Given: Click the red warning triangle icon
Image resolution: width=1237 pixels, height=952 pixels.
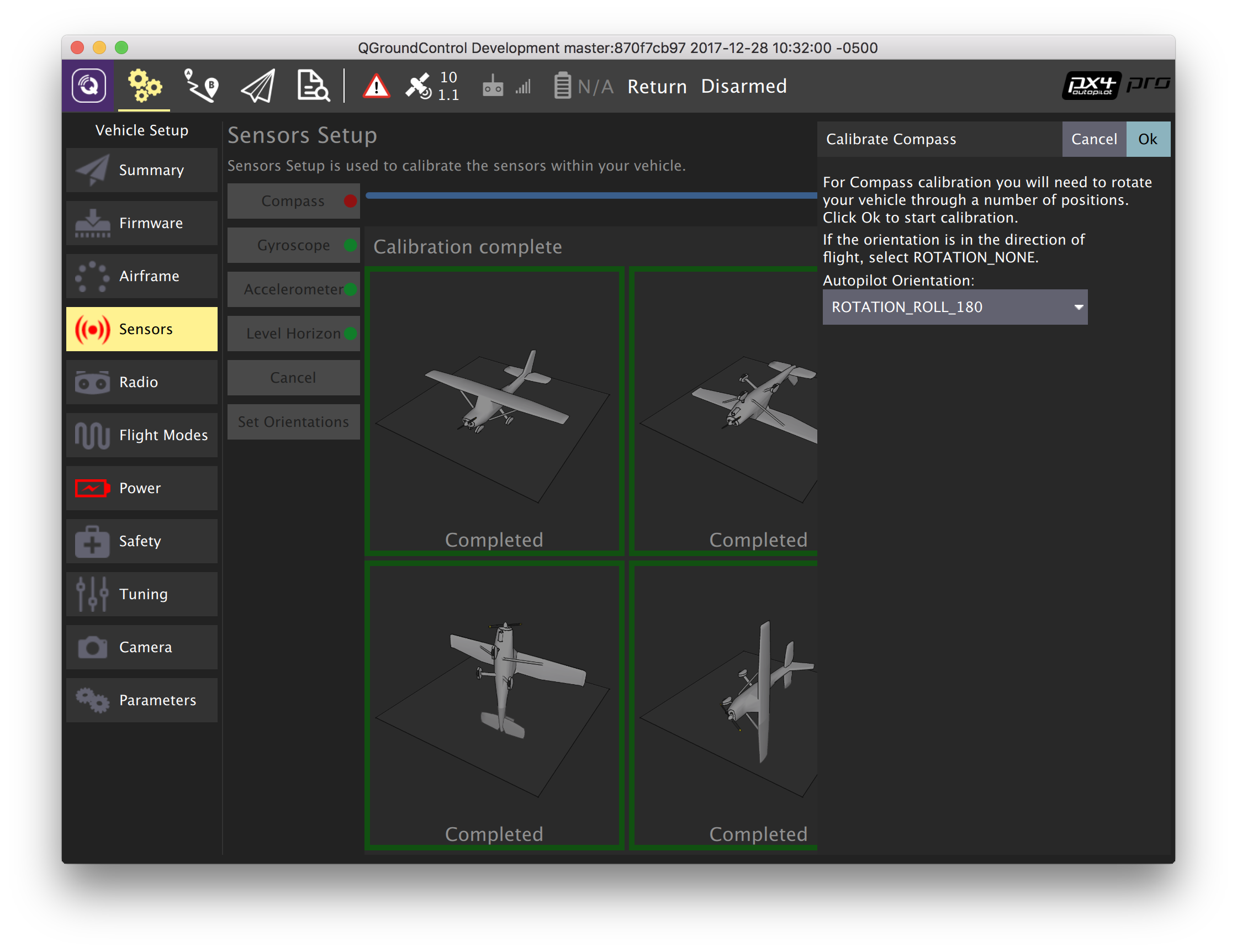Looking at the screenshot, I should click(x=376, y=87).
